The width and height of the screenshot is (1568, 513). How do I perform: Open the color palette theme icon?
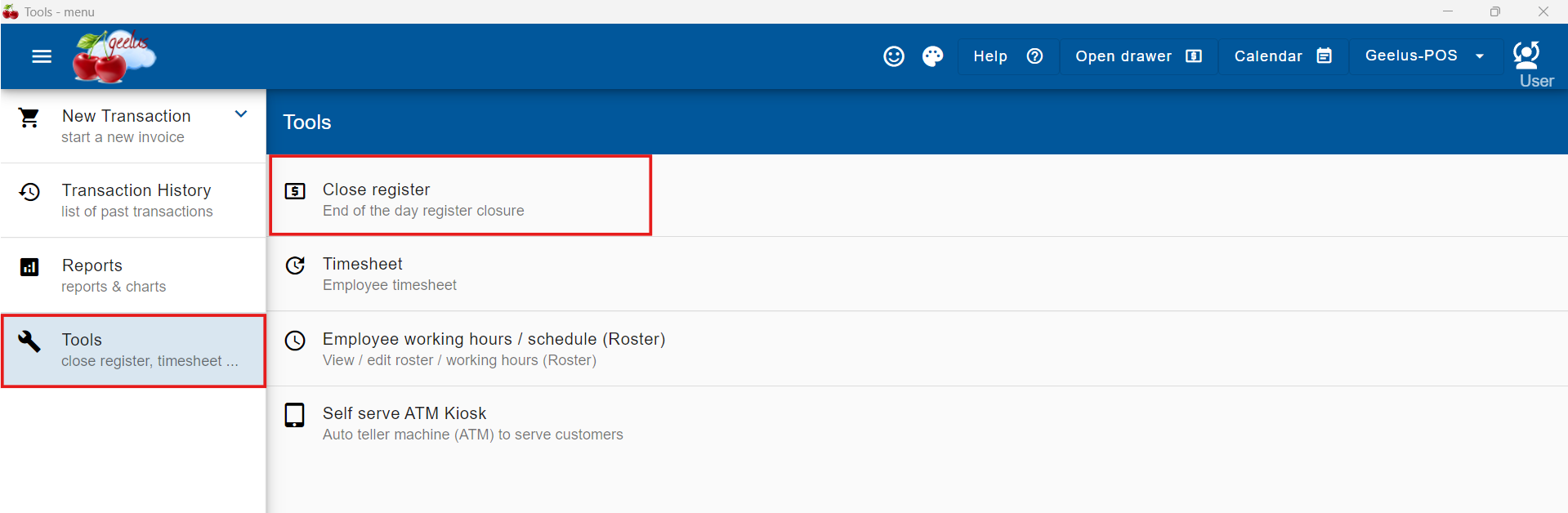[x=932, y=56]
